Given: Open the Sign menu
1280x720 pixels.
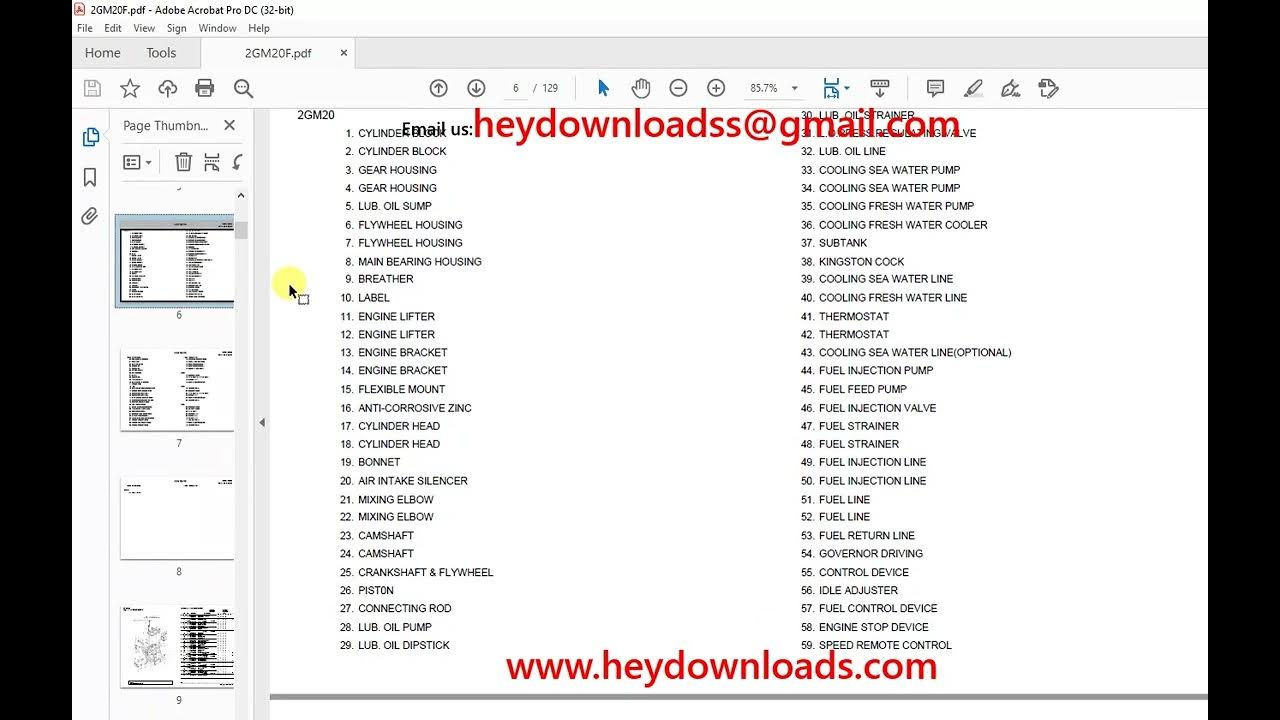Looking at the screenshot, I should coord(177,28).
